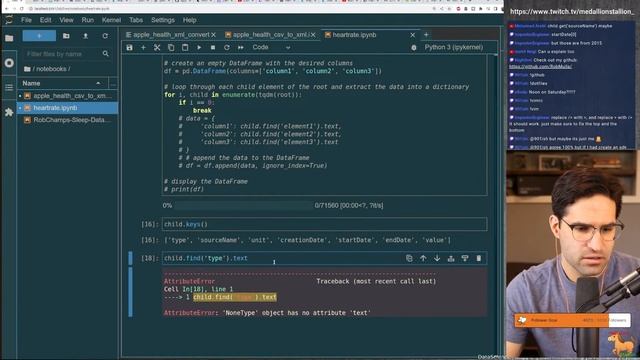Move the active cell down arrow
640x360 pixels.
(437, 258)
